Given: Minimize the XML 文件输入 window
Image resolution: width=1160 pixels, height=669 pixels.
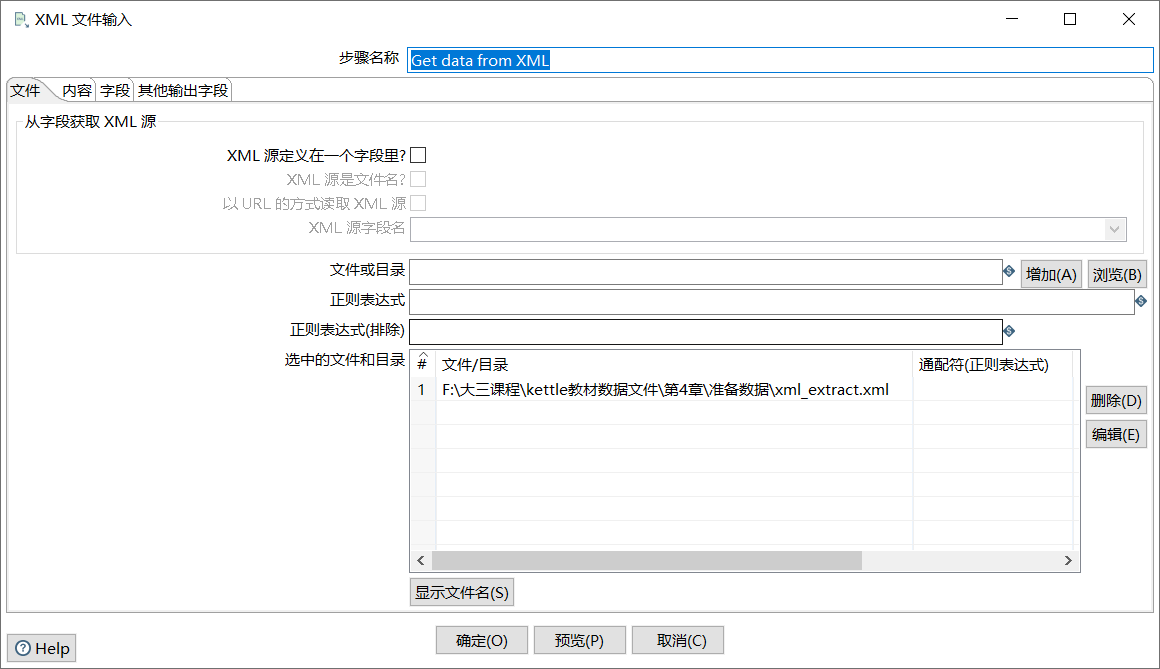Looking at the screenshot, I should click(x=1012, y=19).
